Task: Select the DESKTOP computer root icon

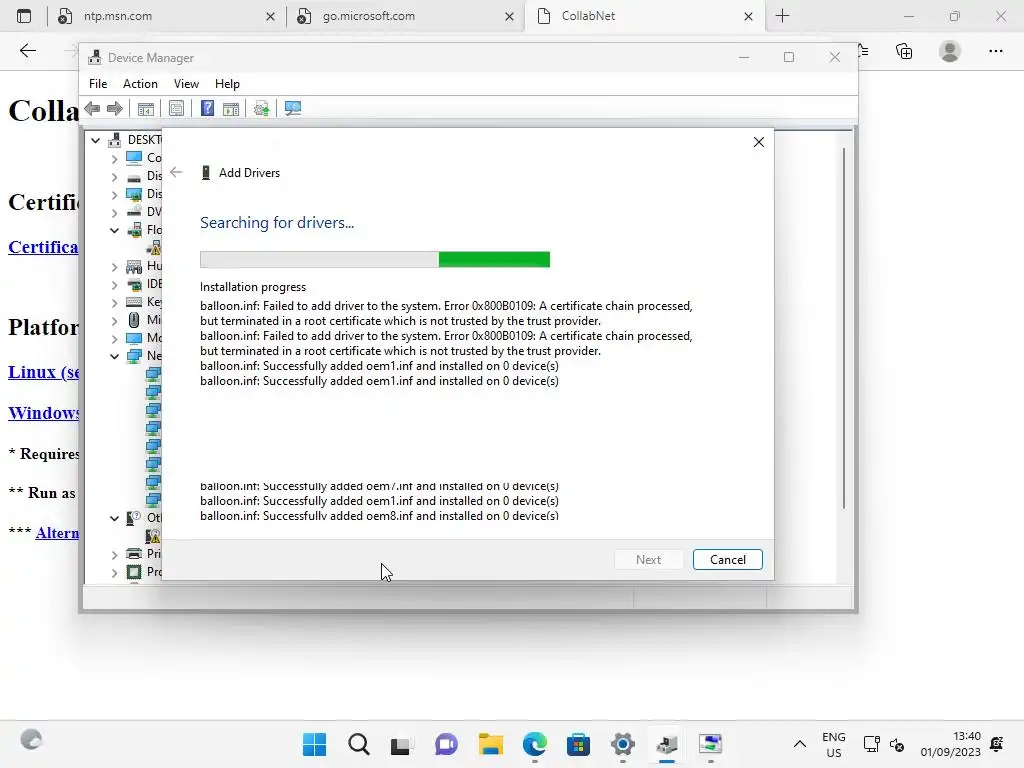Action: coord(115,140)
